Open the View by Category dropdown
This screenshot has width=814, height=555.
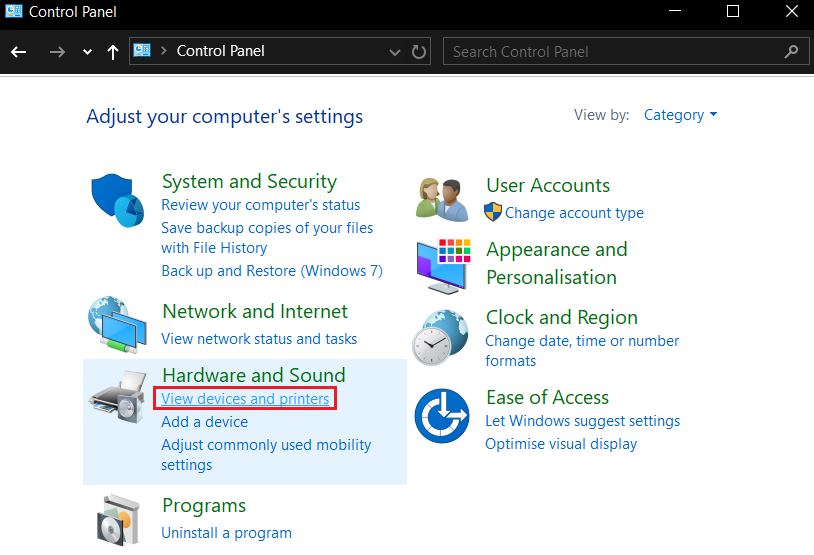680,115
